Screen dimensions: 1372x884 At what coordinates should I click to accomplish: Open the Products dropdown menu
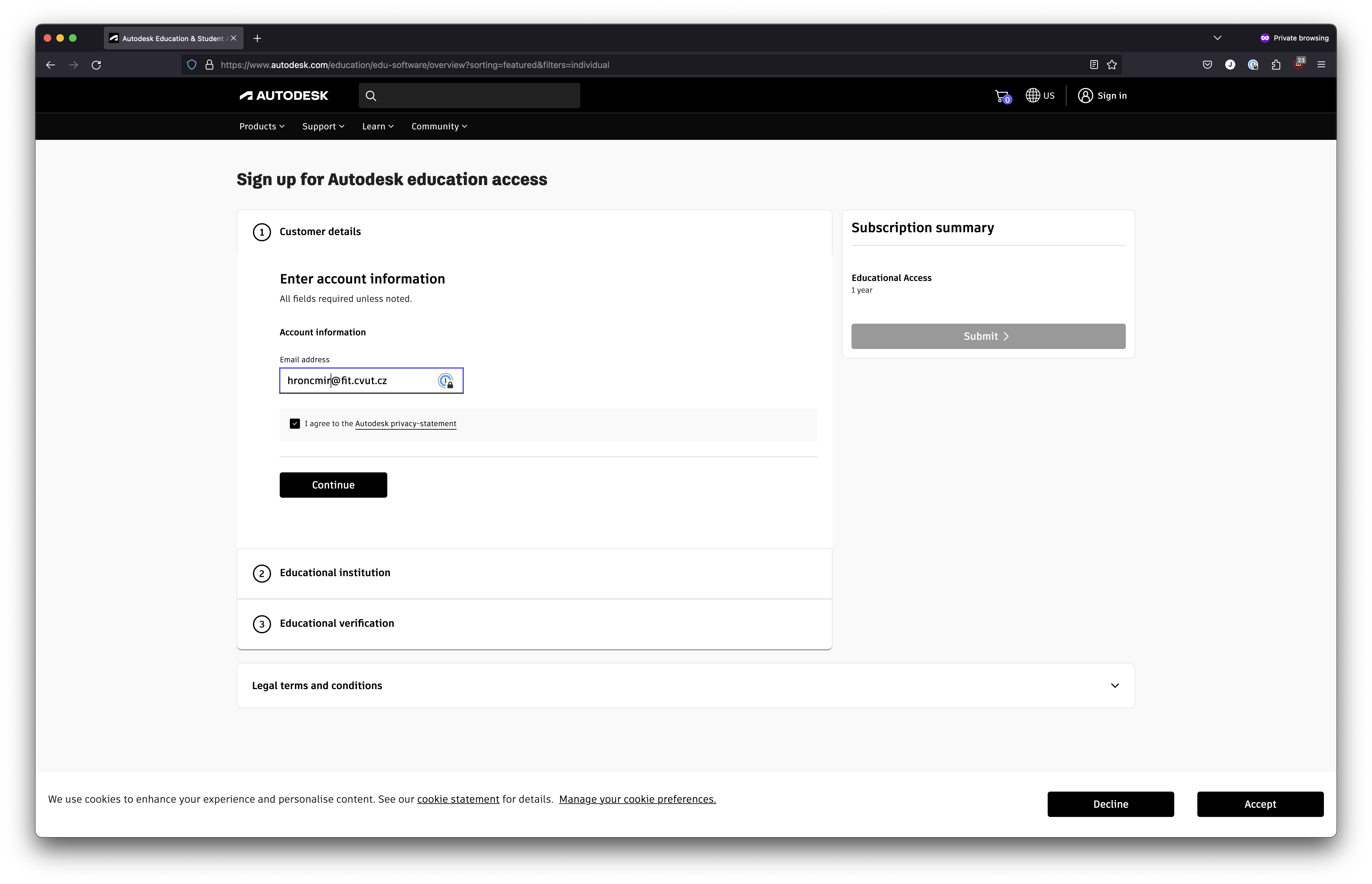point(262,126)
